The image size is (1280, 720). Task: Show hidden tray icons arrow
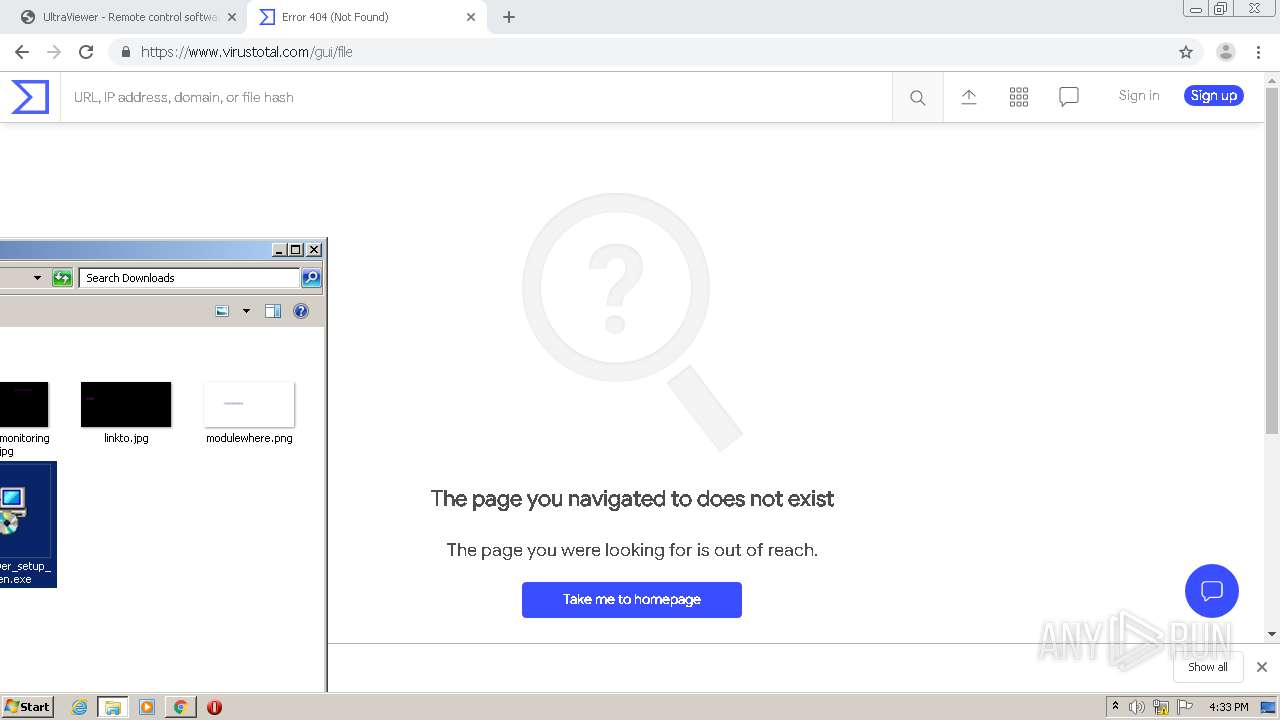(x=1115, y=706)
